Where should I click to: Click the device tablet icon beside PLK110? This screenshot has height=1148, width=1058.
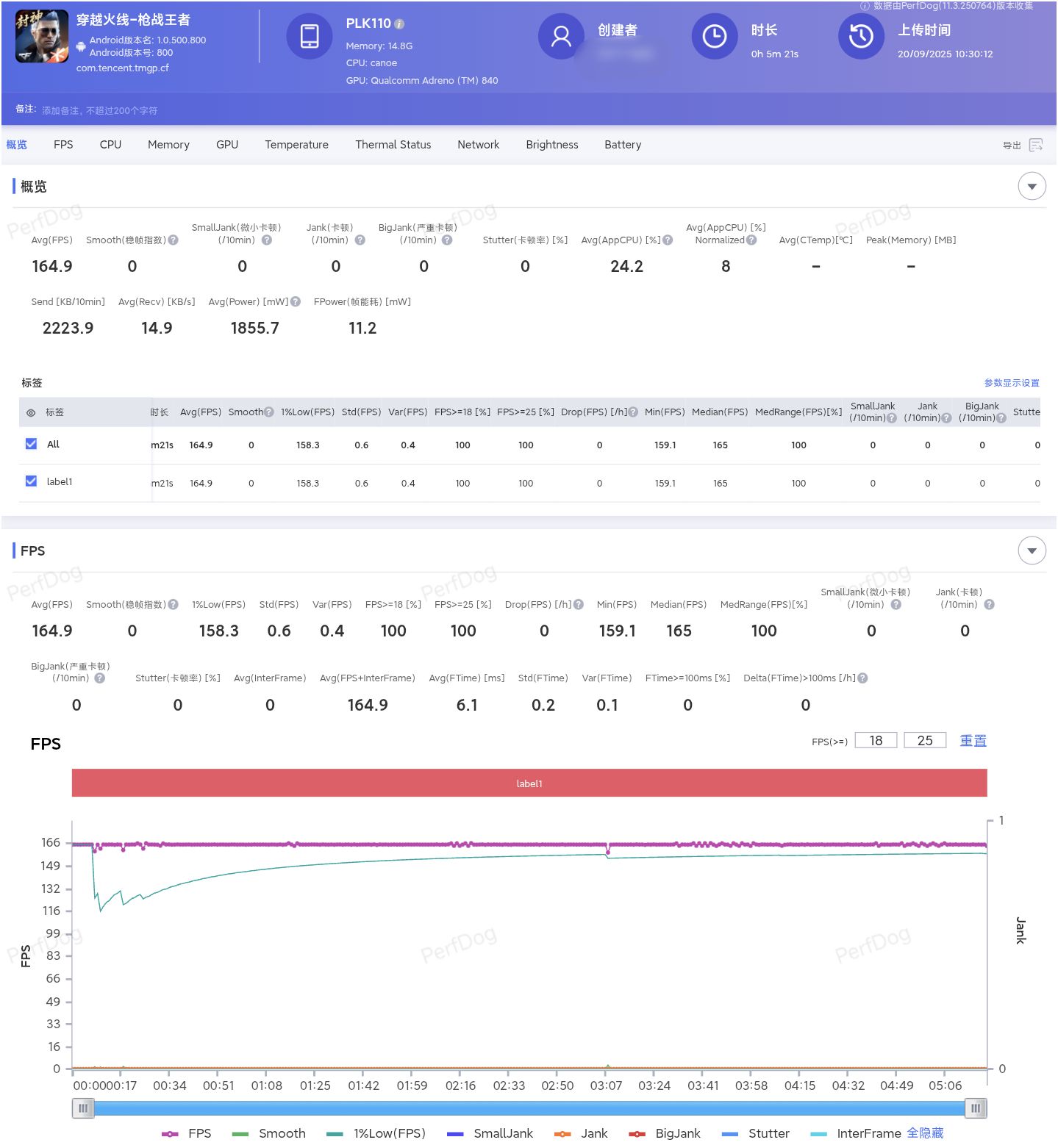point(310,36)
